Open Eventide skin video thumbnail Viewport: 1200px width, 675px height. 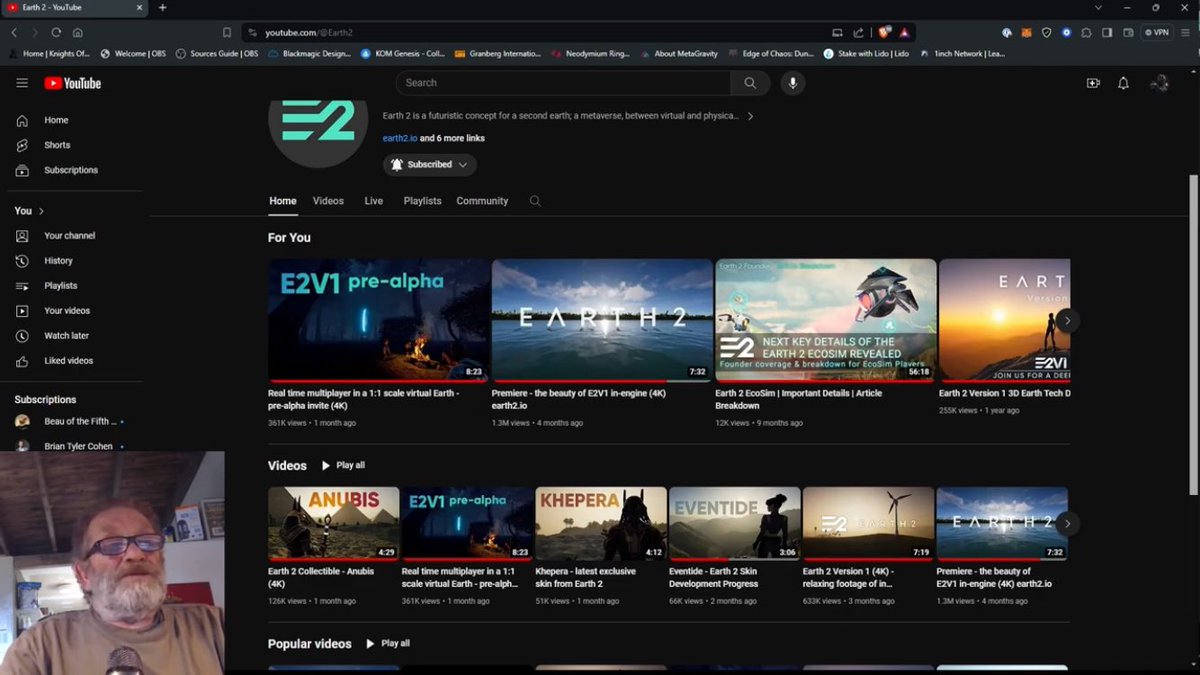tap(735, 523)
